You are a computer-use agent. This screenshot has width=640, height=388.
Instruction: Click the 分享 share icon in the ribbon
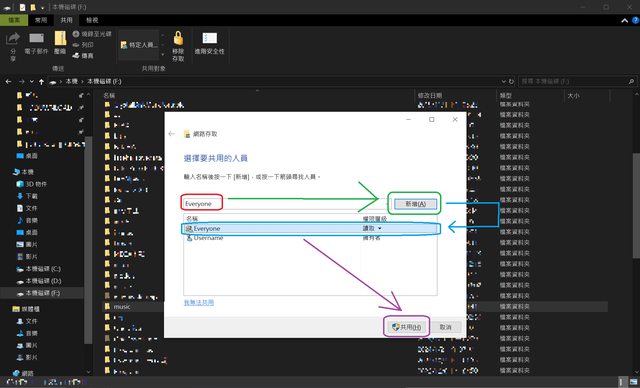click(x=13, y=46)
